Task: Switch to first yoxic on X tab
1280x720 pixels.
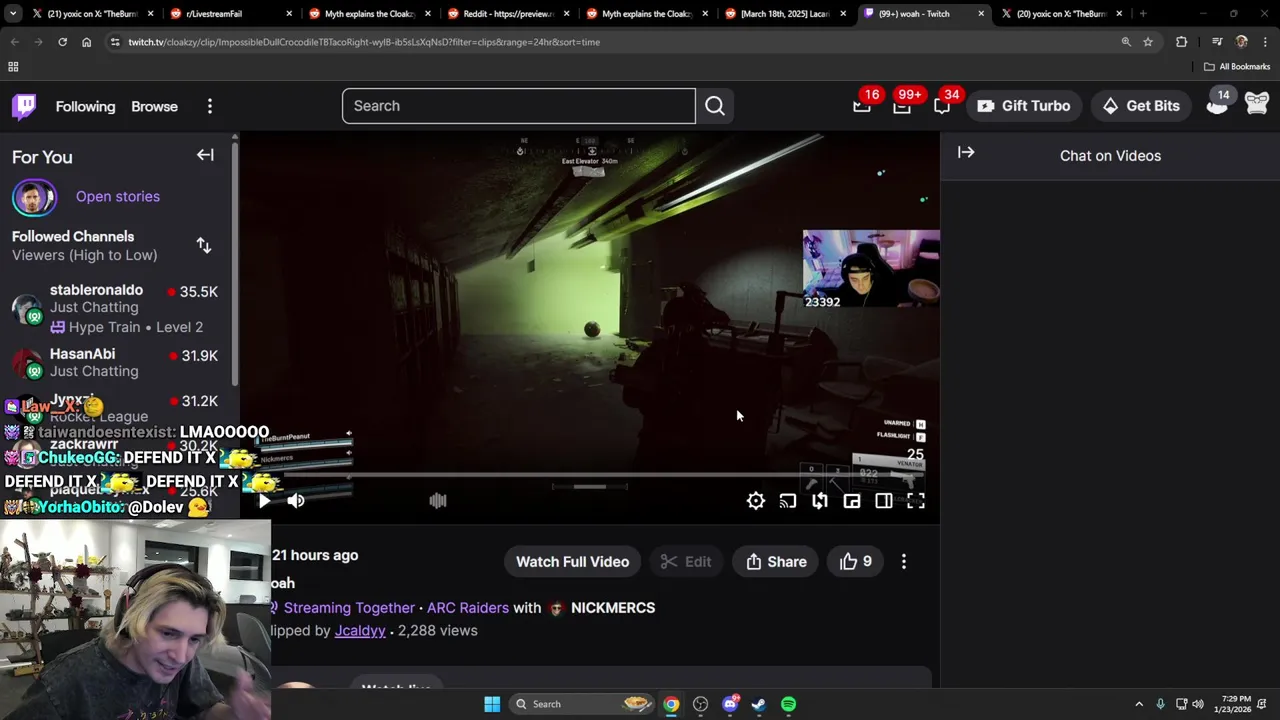Action: 90,14
